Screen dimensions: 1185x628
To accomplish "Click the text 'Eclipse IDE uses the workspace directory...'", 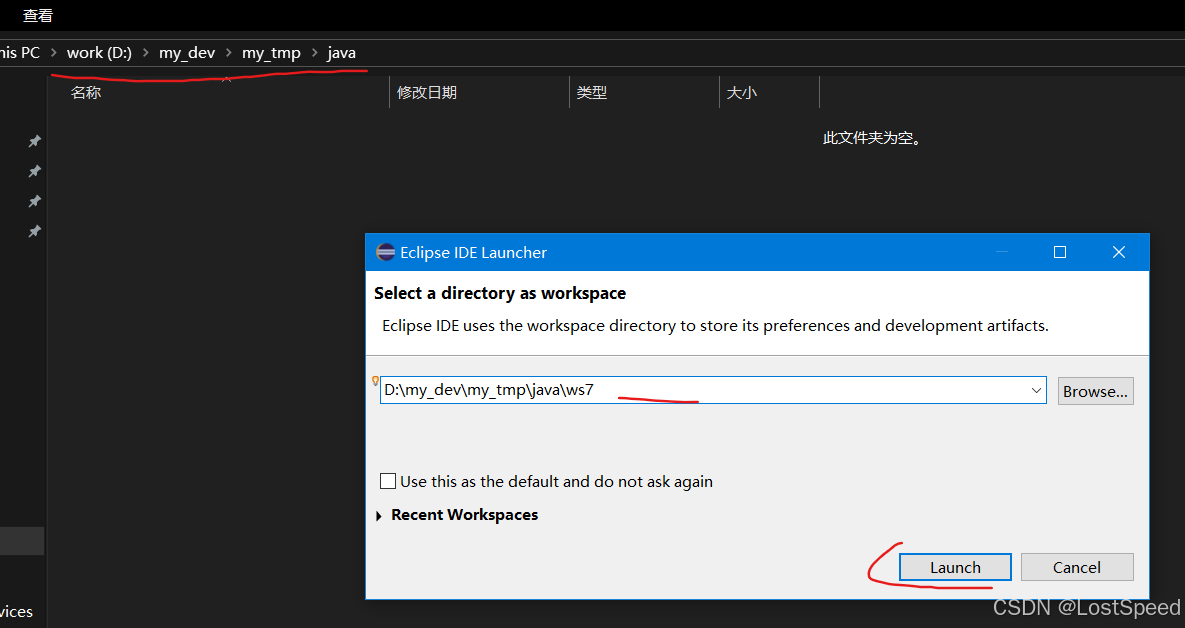I will (715, 326).
